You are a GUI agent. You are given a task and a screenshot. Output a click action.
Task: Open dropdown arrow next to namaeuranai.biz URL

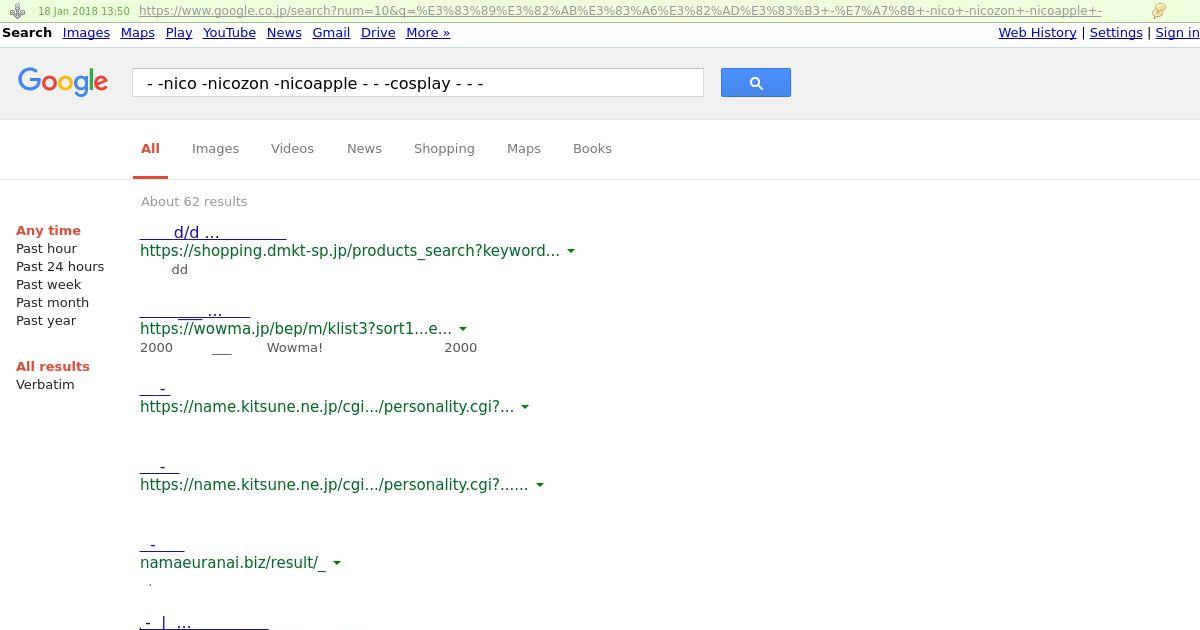coord(337,563)
